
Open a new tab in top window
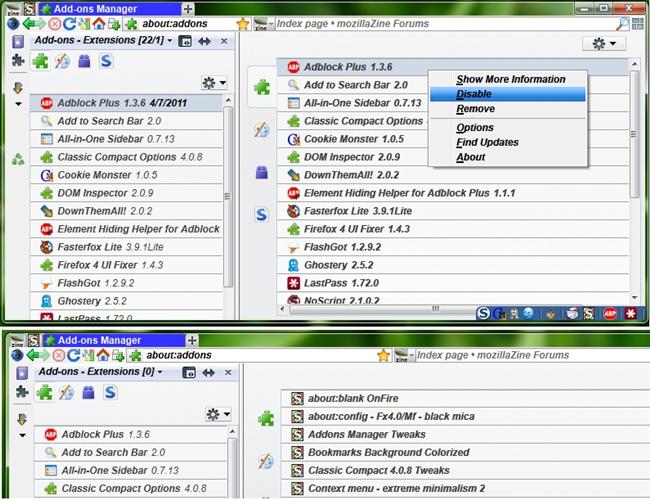pos(188,9)
